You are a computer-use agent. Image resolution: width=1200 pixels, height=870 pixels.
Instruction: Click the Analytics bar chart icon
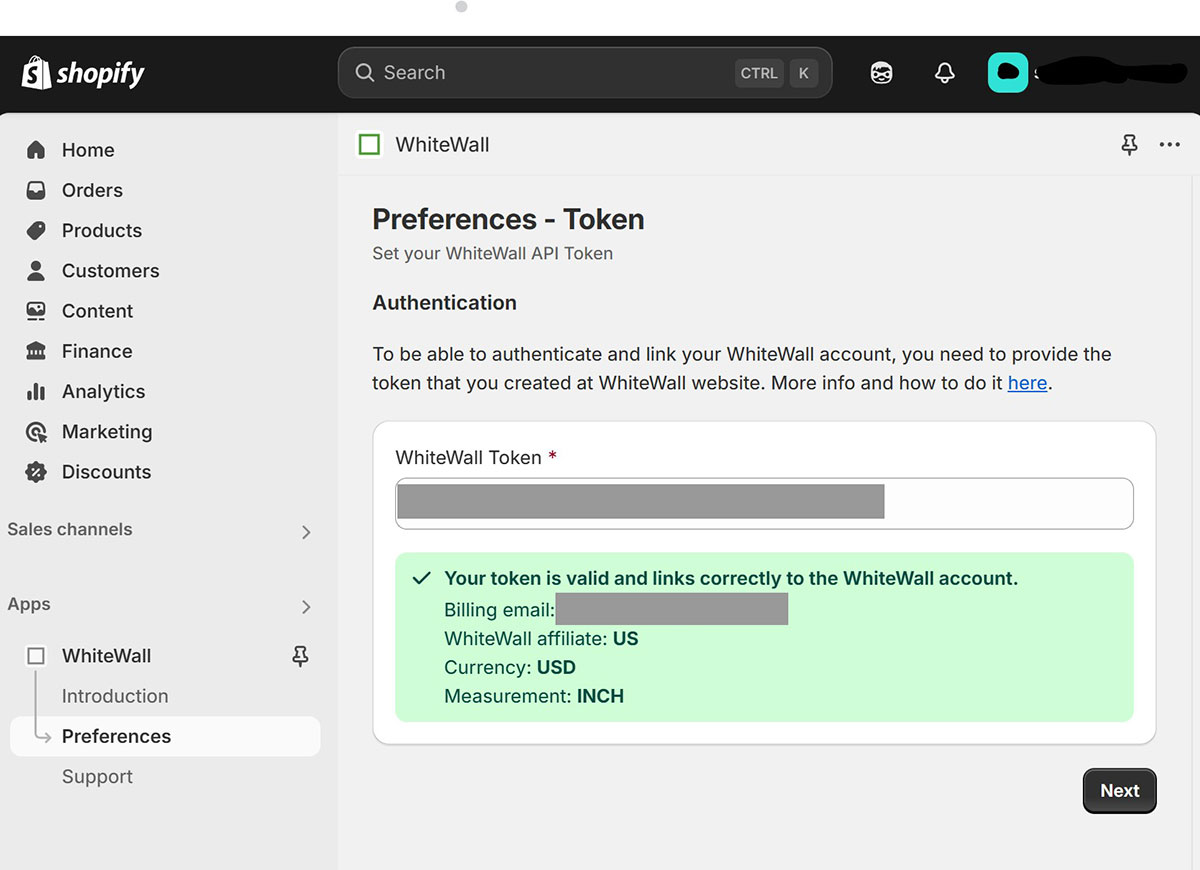point(36,391)
